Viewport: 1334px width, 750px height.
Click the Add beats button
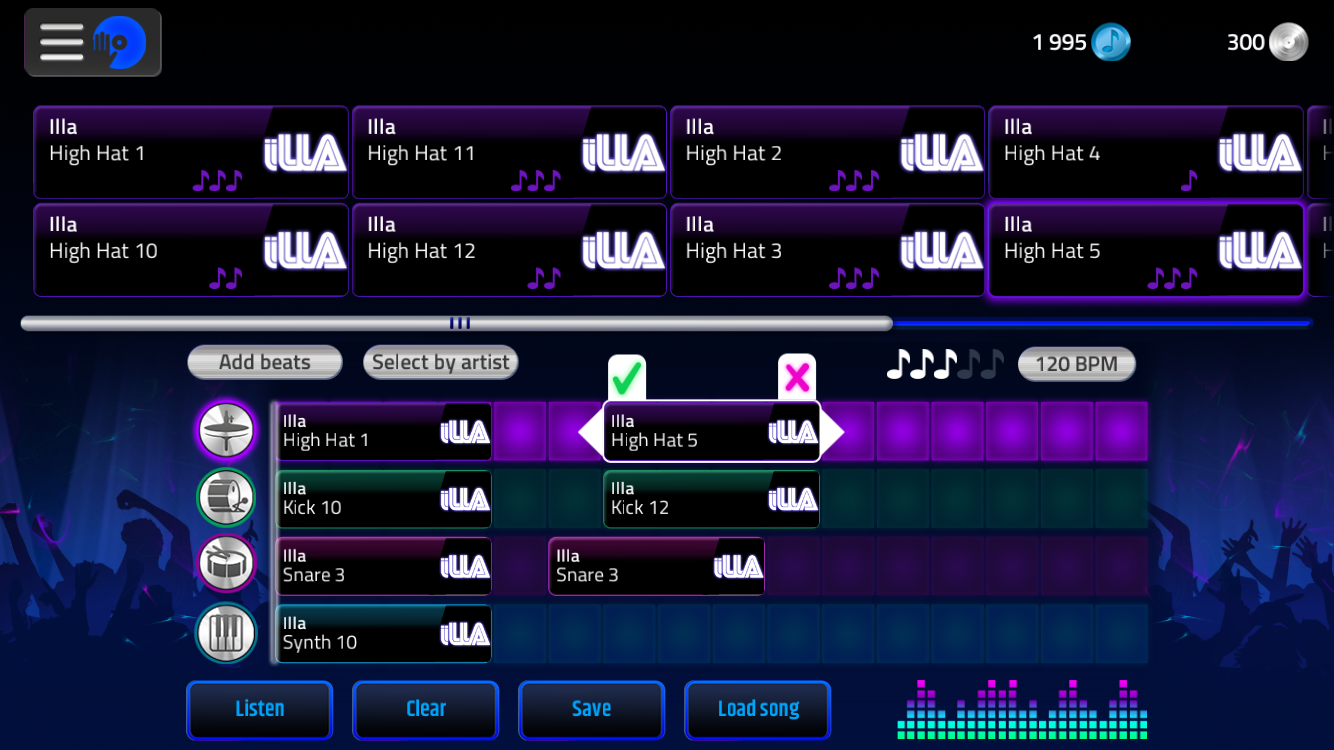[x=265, y=362]
